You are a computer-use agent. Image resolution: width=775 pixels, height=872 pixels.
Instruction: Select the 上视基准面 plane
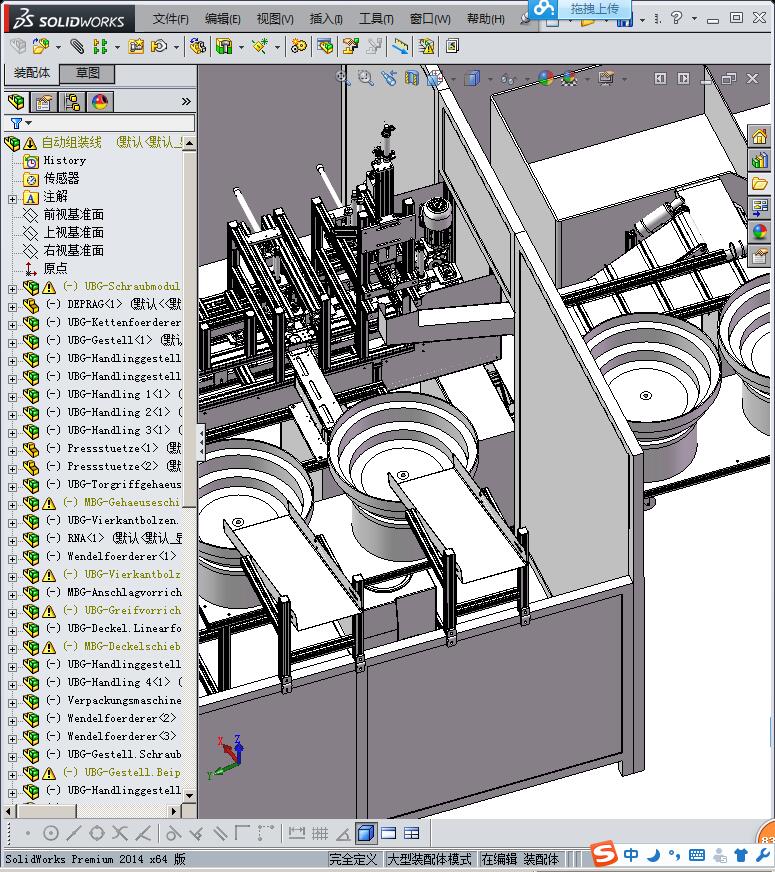point(73,232)
